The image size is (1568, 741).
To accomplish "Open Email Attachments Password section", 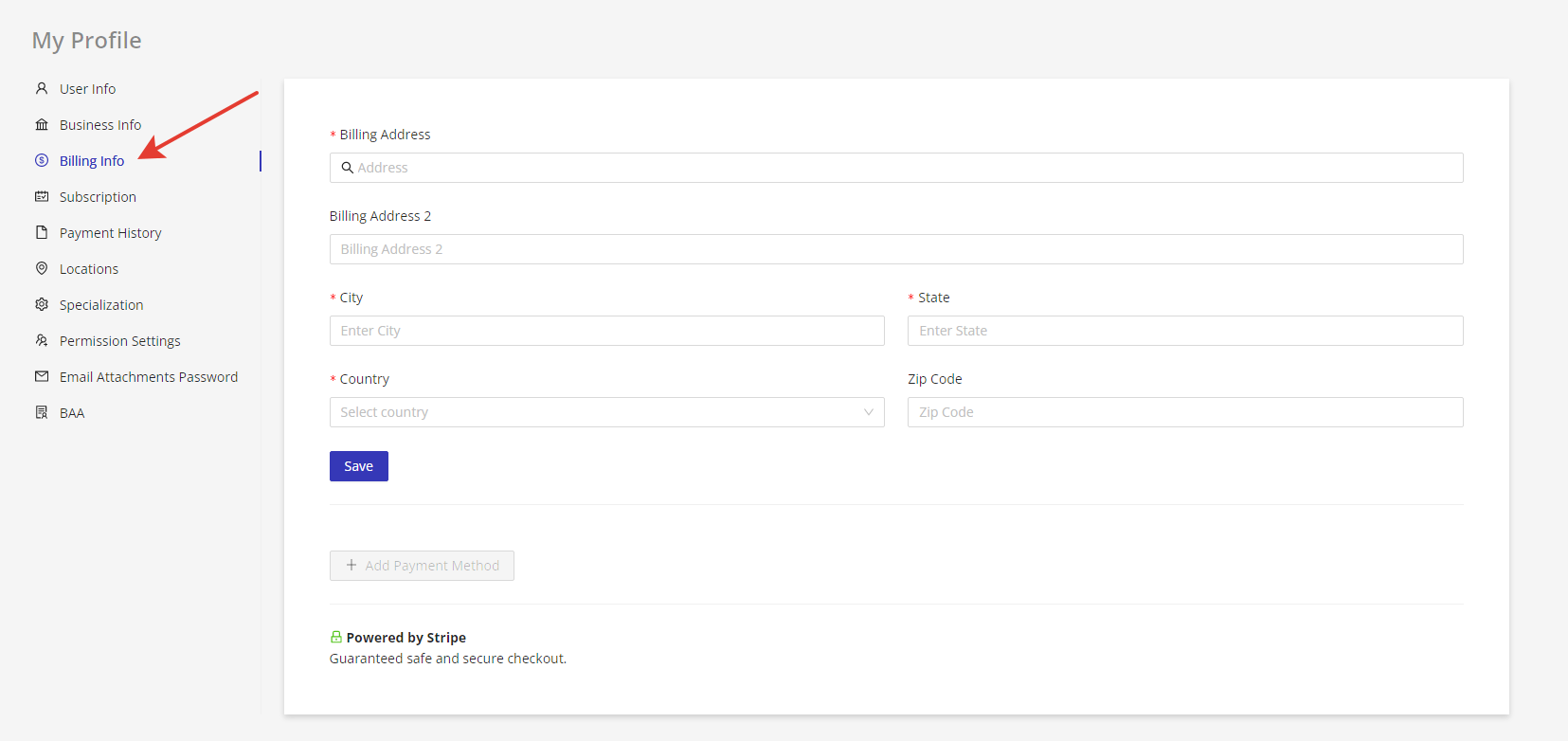I will [x=149, y=377].
